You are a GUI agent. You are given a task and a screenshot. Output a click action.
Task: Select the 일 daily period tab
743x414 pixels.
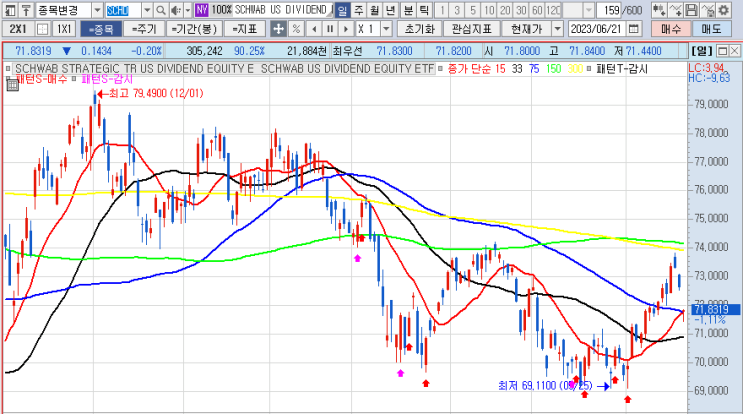[342, 10]
